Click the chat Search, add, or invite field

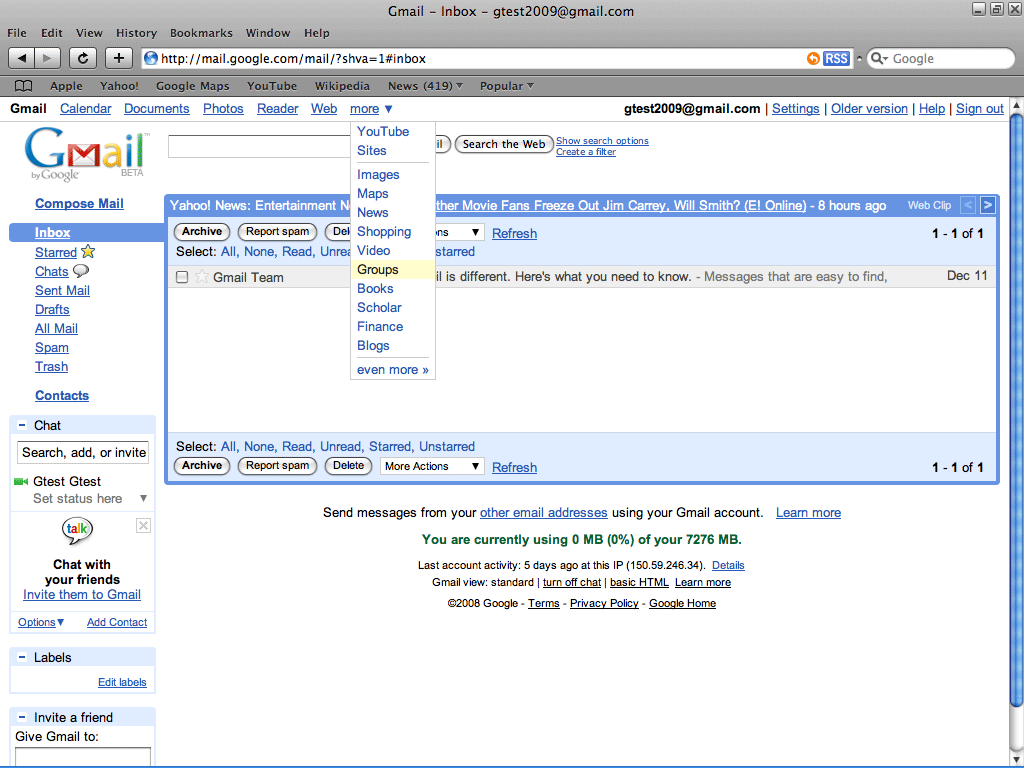tap(83, 453)
